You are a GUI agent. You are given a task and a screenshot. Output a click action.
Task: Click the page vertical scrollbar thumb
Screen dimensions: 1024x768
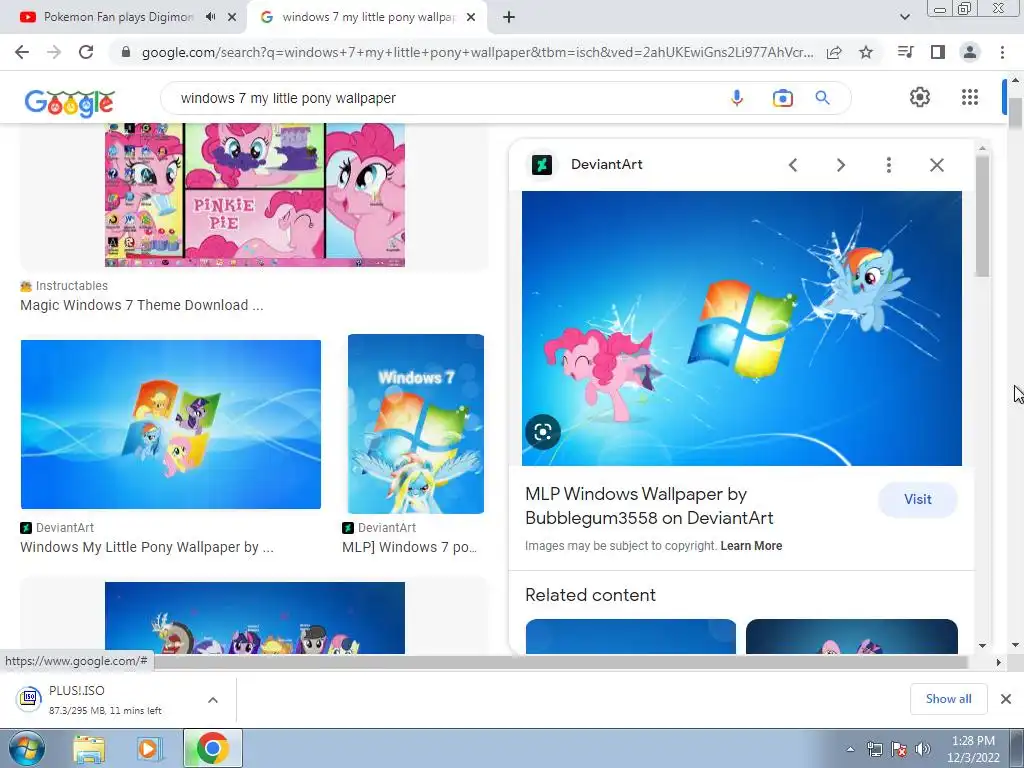1015,112
